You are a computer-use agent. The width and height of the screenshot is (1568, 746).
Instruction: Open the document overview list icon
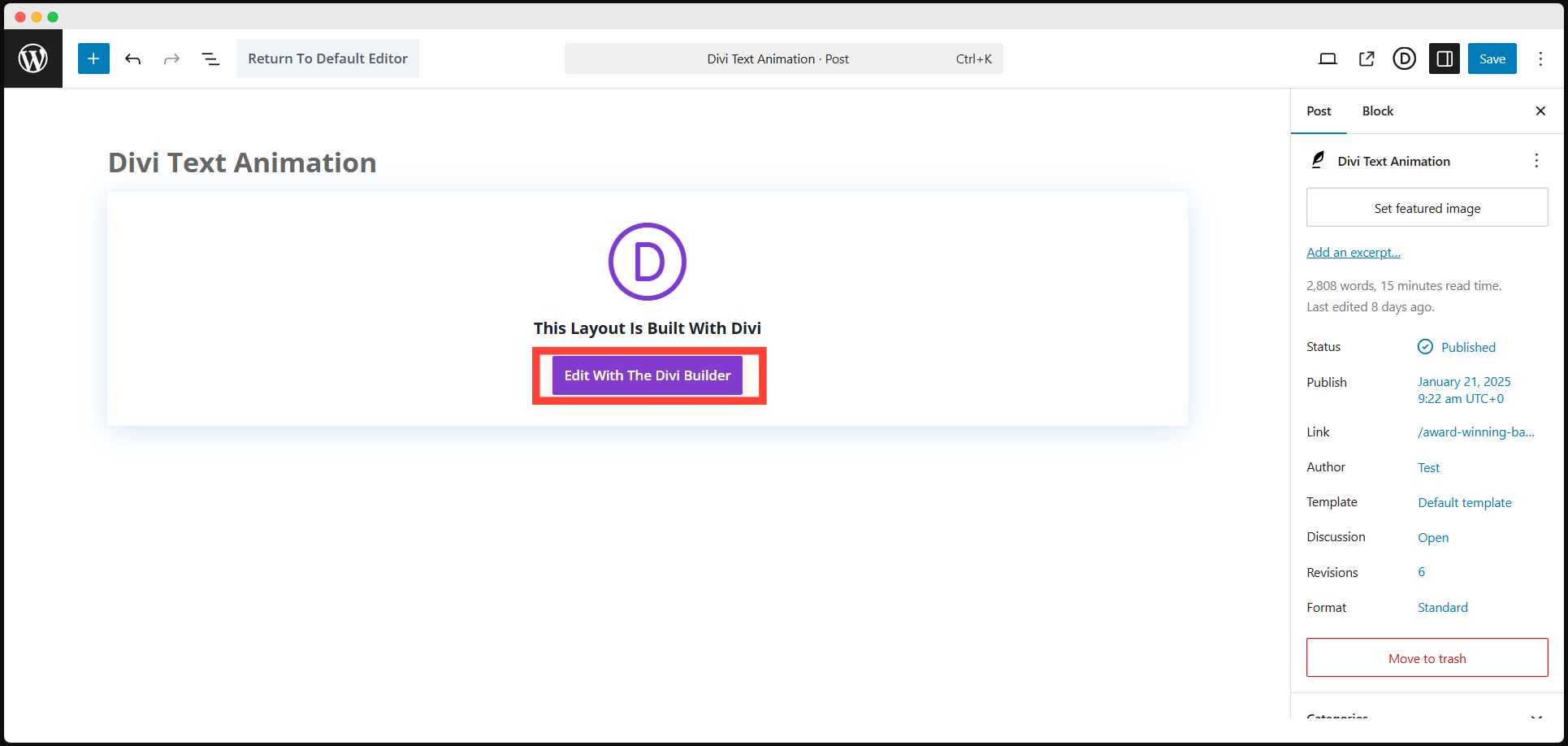(210, 59)
